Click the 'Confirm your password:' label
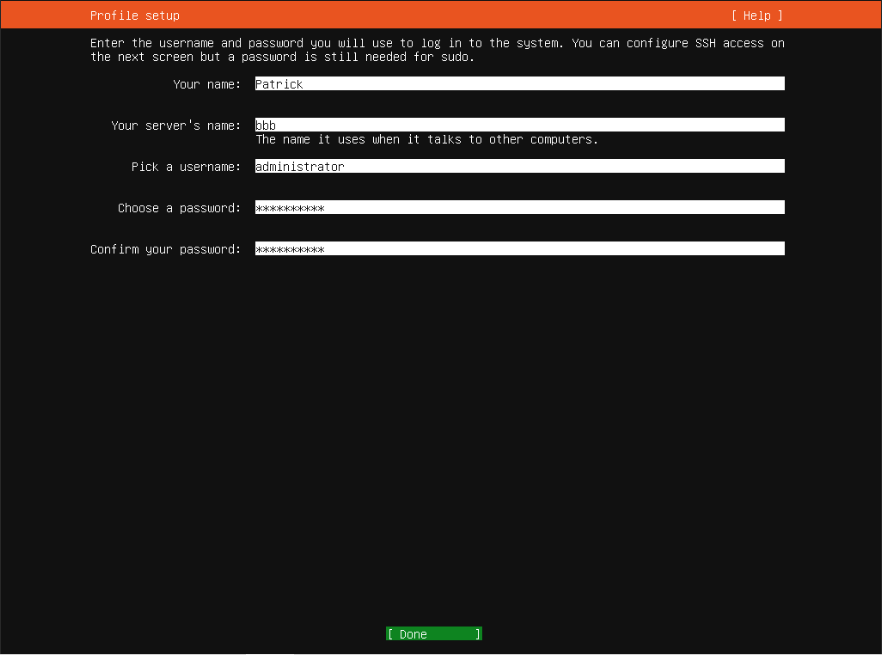Screen dimensions: 882x655 coord(165,249)
